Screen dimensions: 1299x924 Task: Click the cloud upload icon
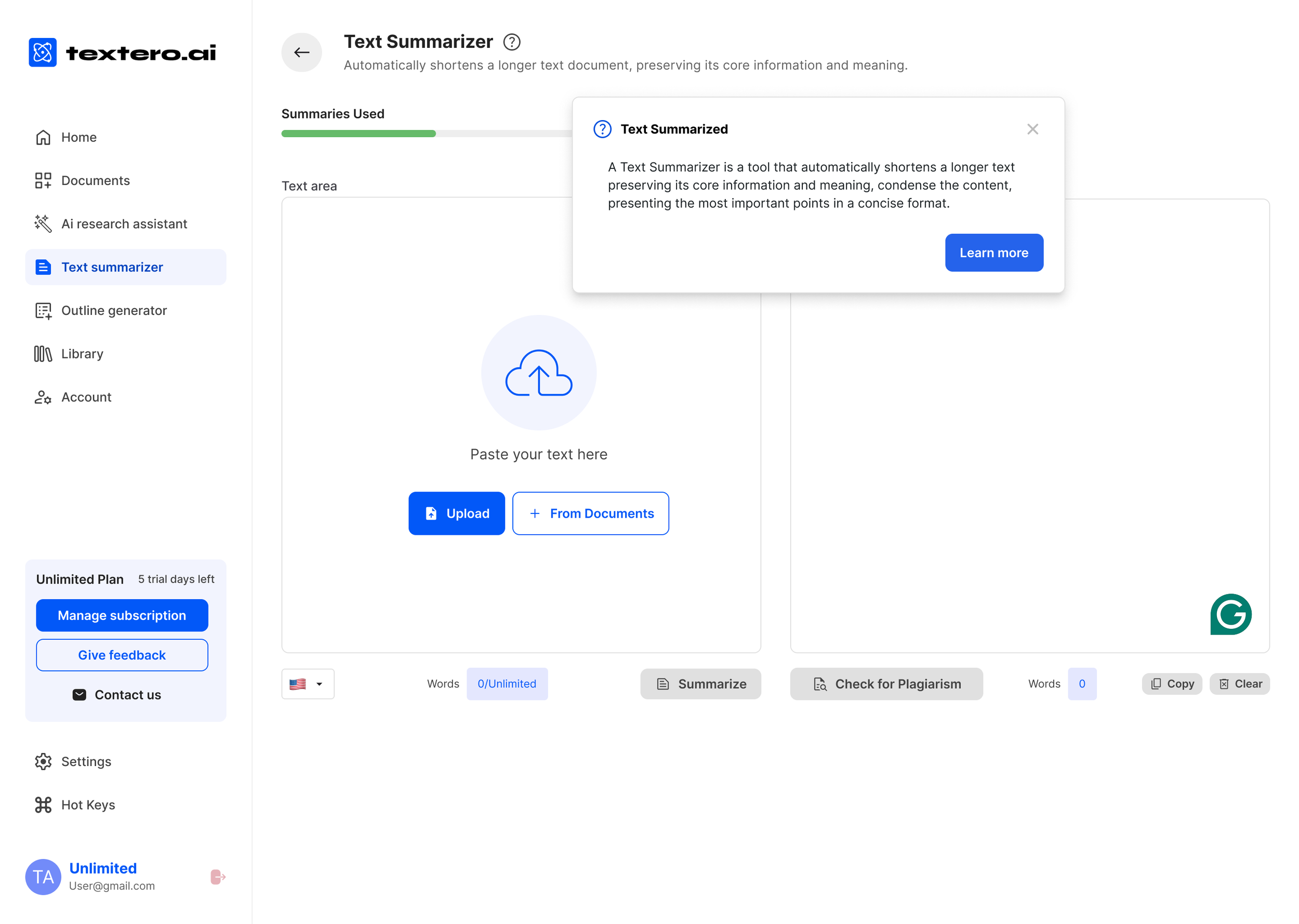coord(538,373)
